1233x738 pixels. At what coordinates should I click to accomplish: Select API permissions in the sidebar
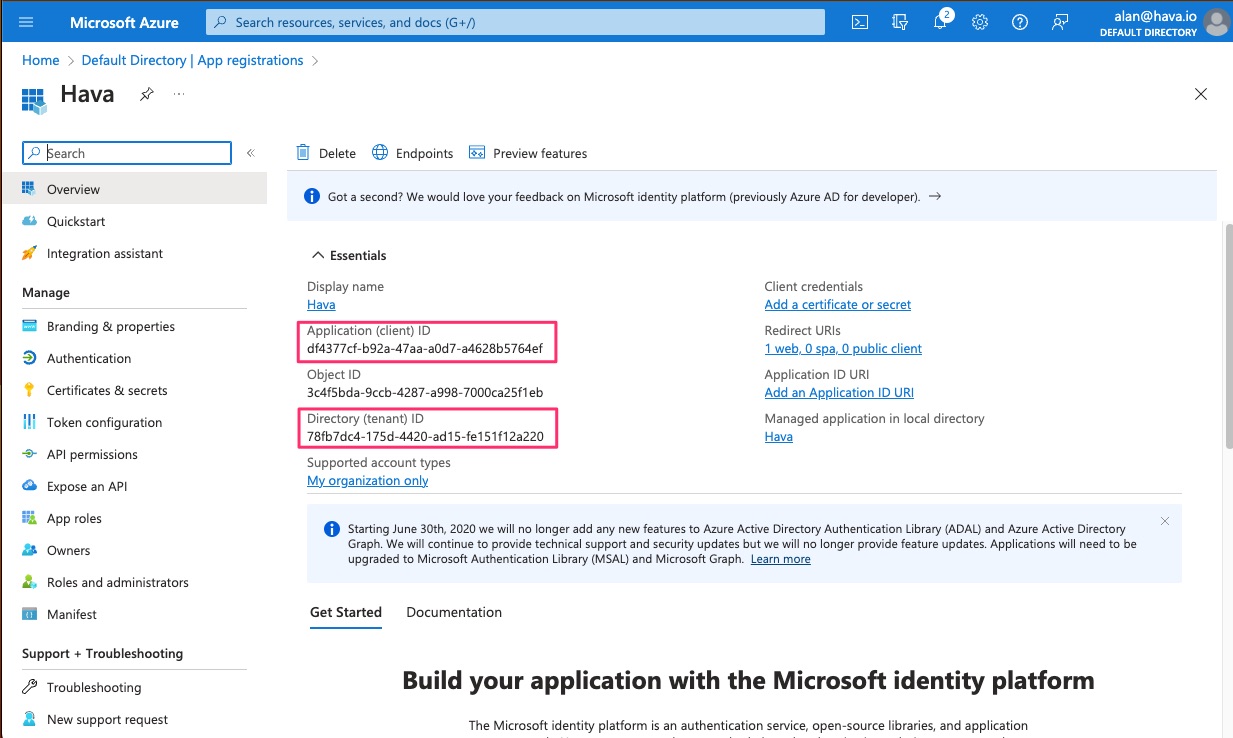[x=92, y=454]
